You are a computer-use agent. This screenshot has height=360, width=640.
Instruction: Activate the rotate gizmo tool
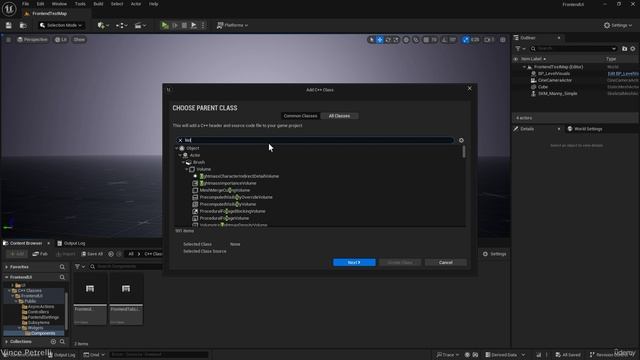(388, 40)
